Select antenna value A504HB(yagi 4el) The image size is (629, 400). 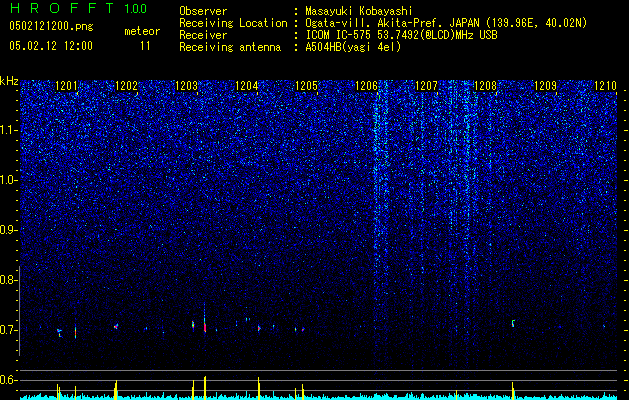353,47
